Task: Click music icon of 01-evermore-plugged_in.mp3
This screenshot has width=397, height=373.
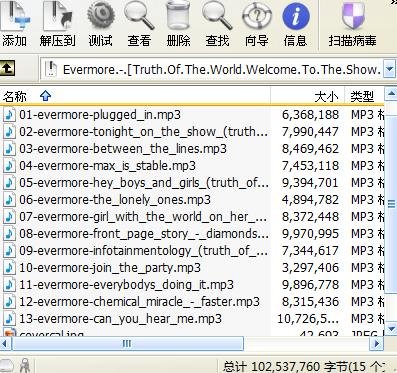Action: coord(9,115)
